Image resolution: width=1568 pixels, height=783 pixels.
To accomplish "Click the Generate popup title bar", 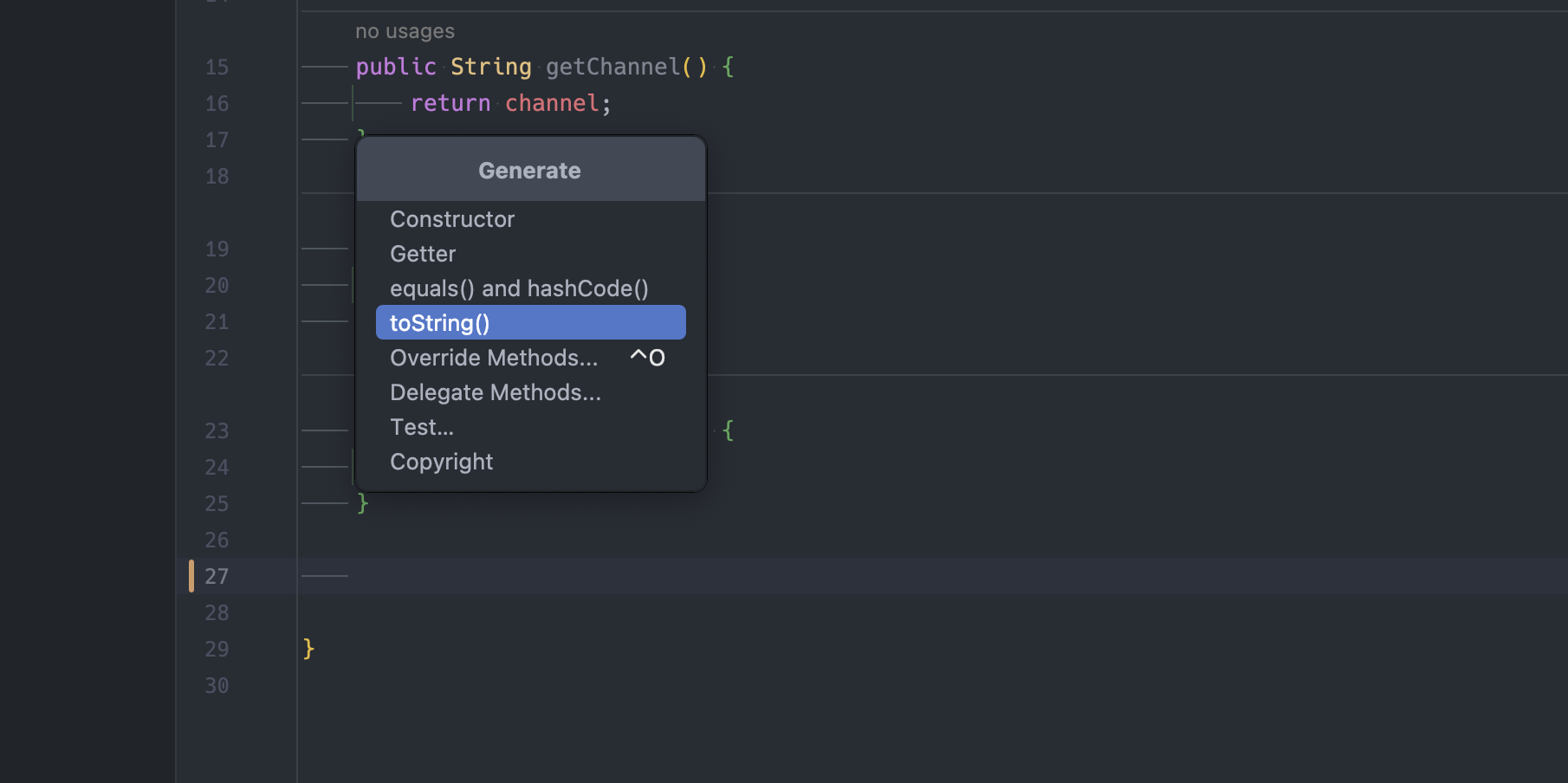I will pos(529,170).
